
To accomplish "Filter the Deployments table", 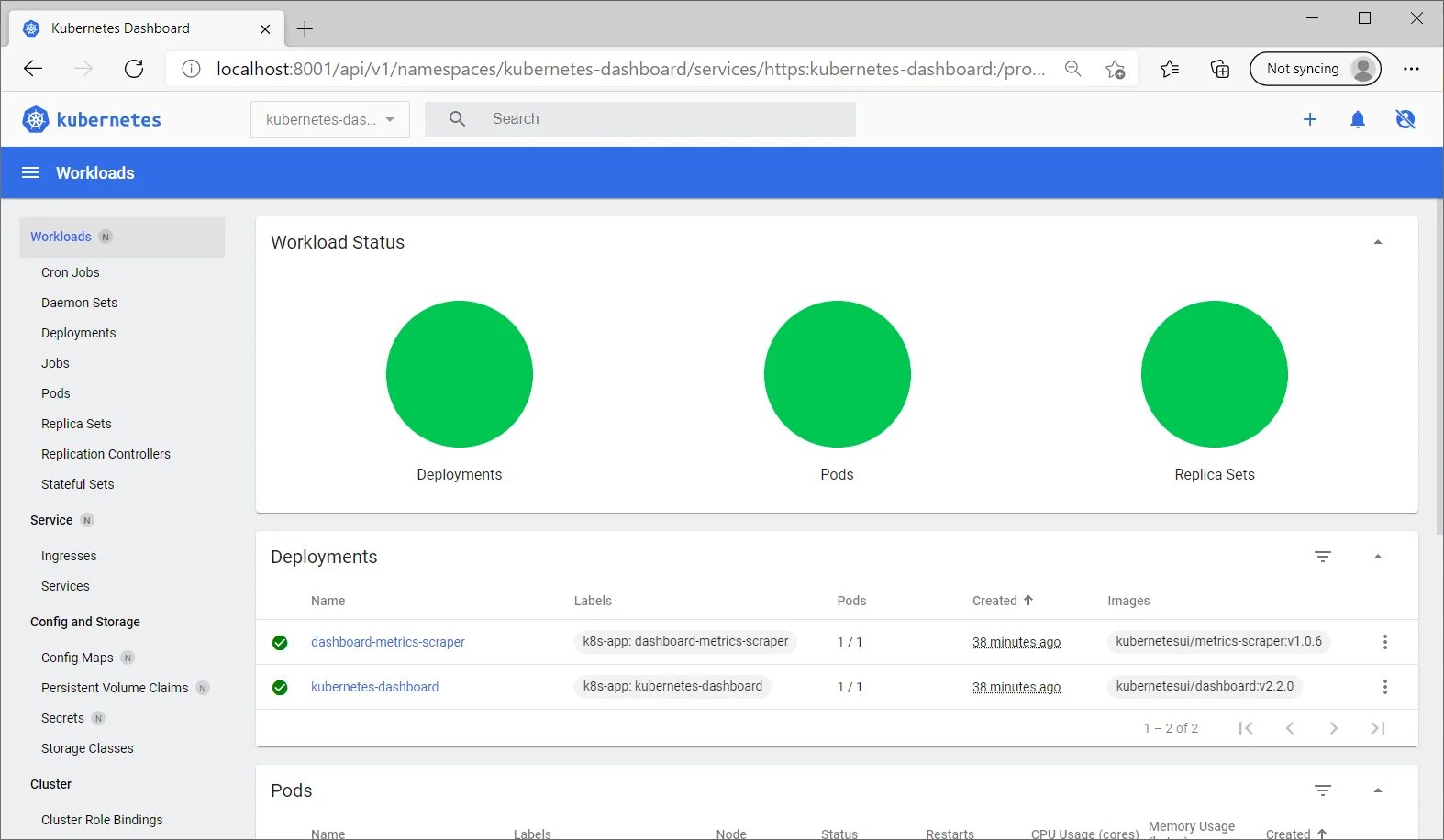I will 1322,557.
